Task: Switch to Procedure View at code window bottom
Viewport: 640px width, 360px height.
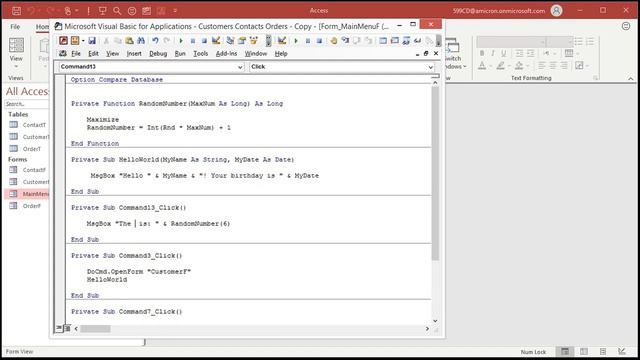Action: [x=59, y=328]
